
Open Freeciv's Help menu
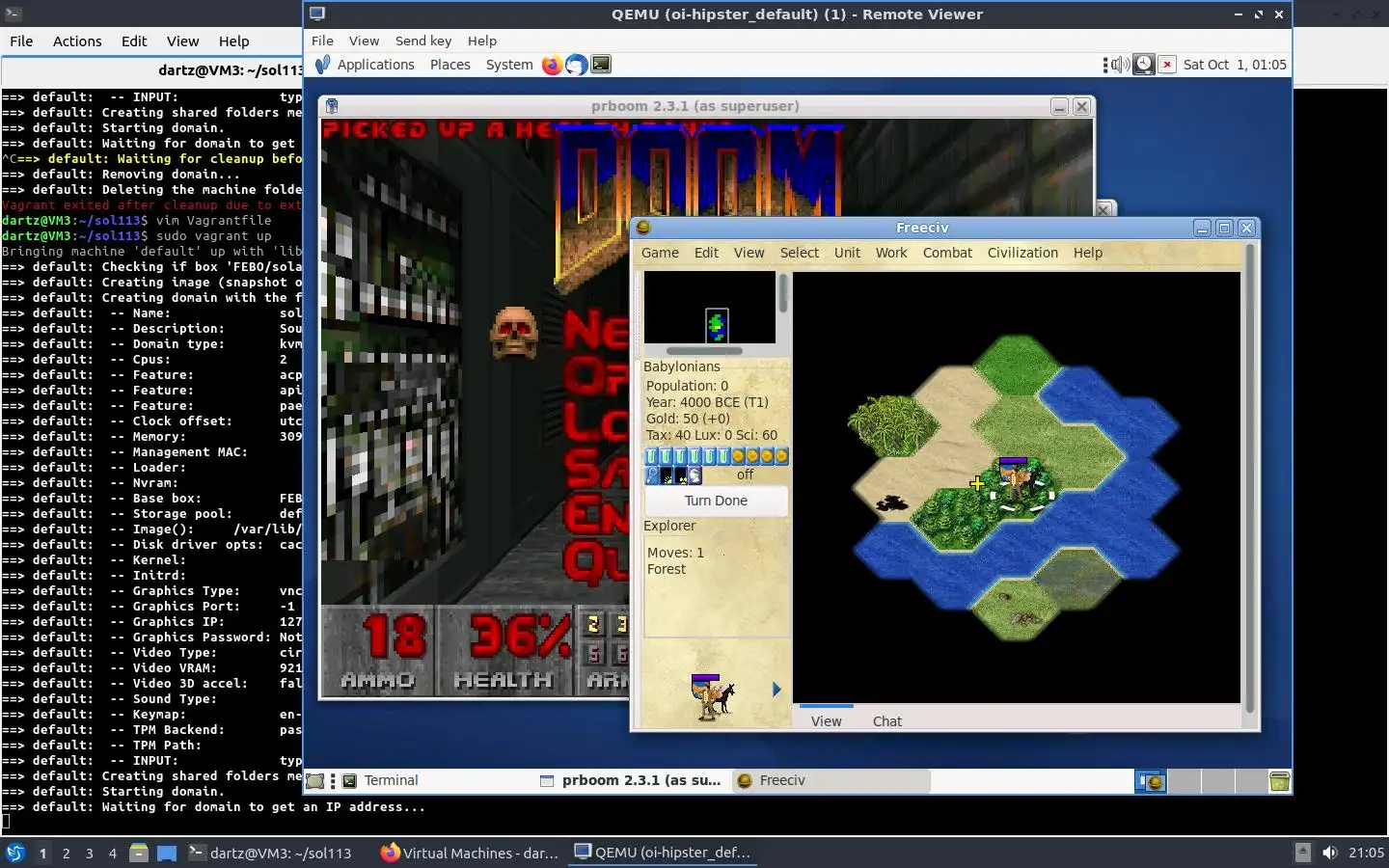[1087, 253]
